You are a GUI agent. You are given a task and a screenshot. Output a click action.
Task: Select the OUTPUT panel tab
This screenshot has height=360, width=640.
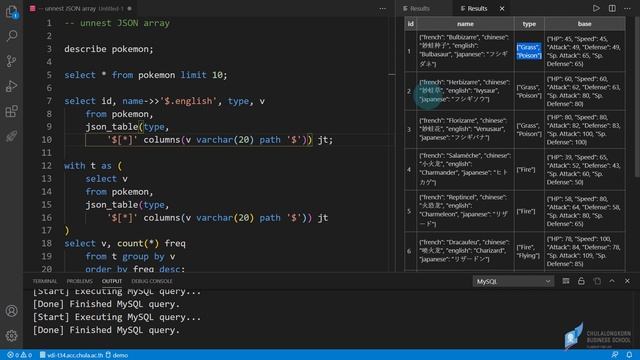click(112, 281)
